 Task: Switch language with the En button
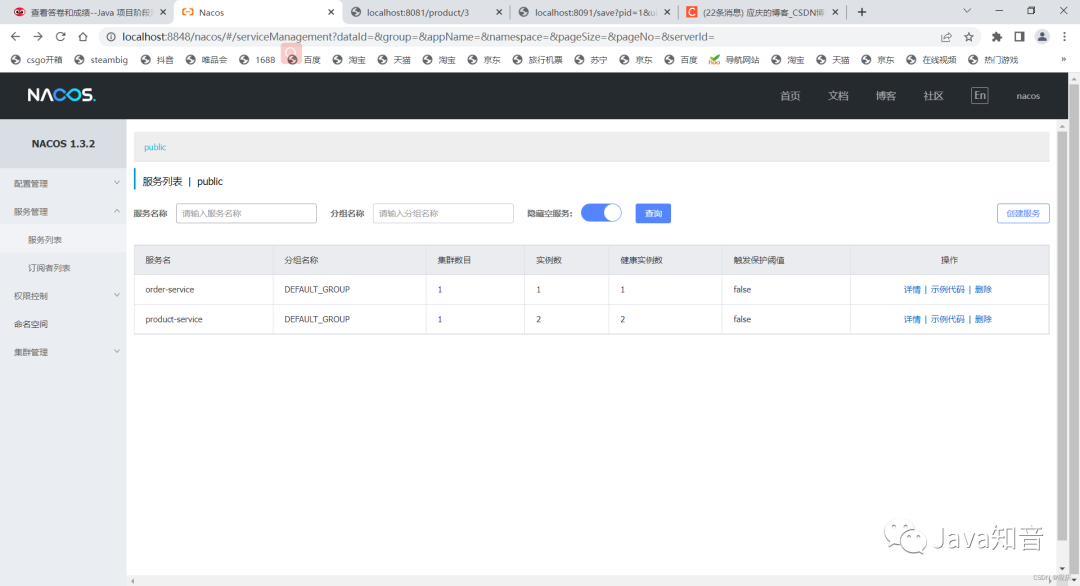click(979, 96)
